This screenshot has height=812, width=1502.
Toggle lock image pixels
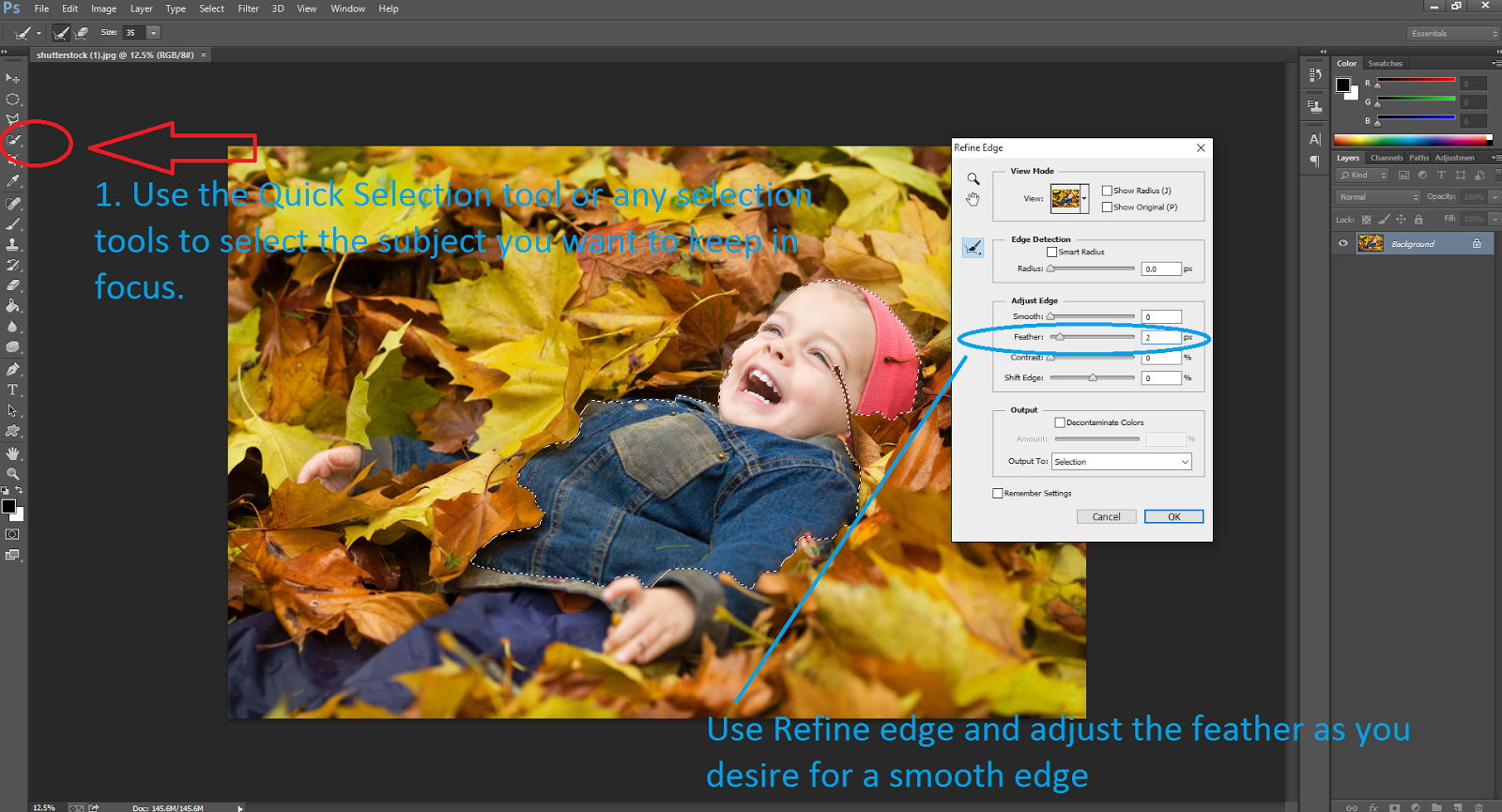point(1384,220)
